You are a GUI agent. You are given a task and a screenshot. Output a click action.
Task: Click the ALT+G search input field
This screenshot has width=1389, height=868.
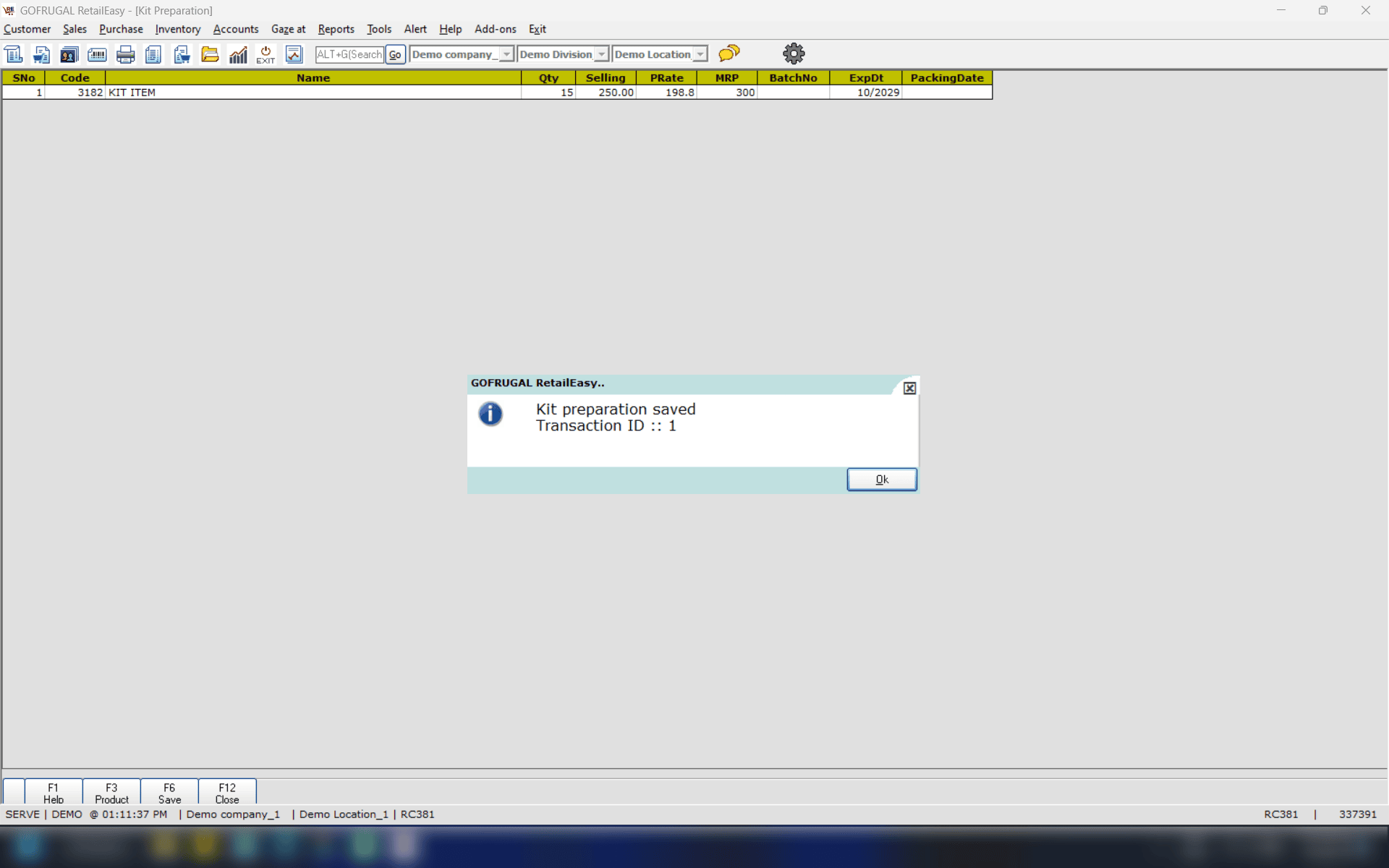[x=349, y=54]
